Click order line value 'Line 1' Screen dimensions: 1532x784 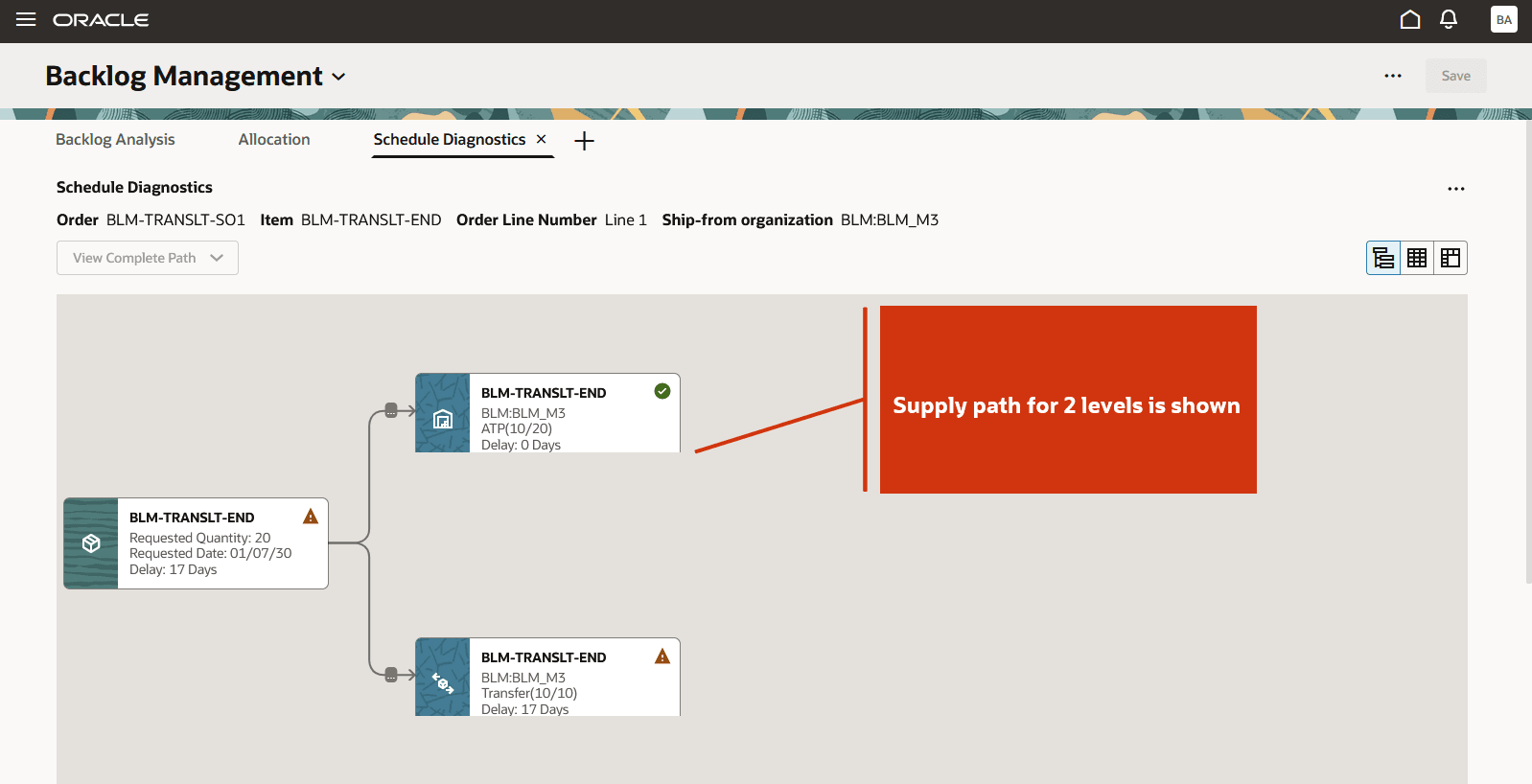(x=626, y=219)
